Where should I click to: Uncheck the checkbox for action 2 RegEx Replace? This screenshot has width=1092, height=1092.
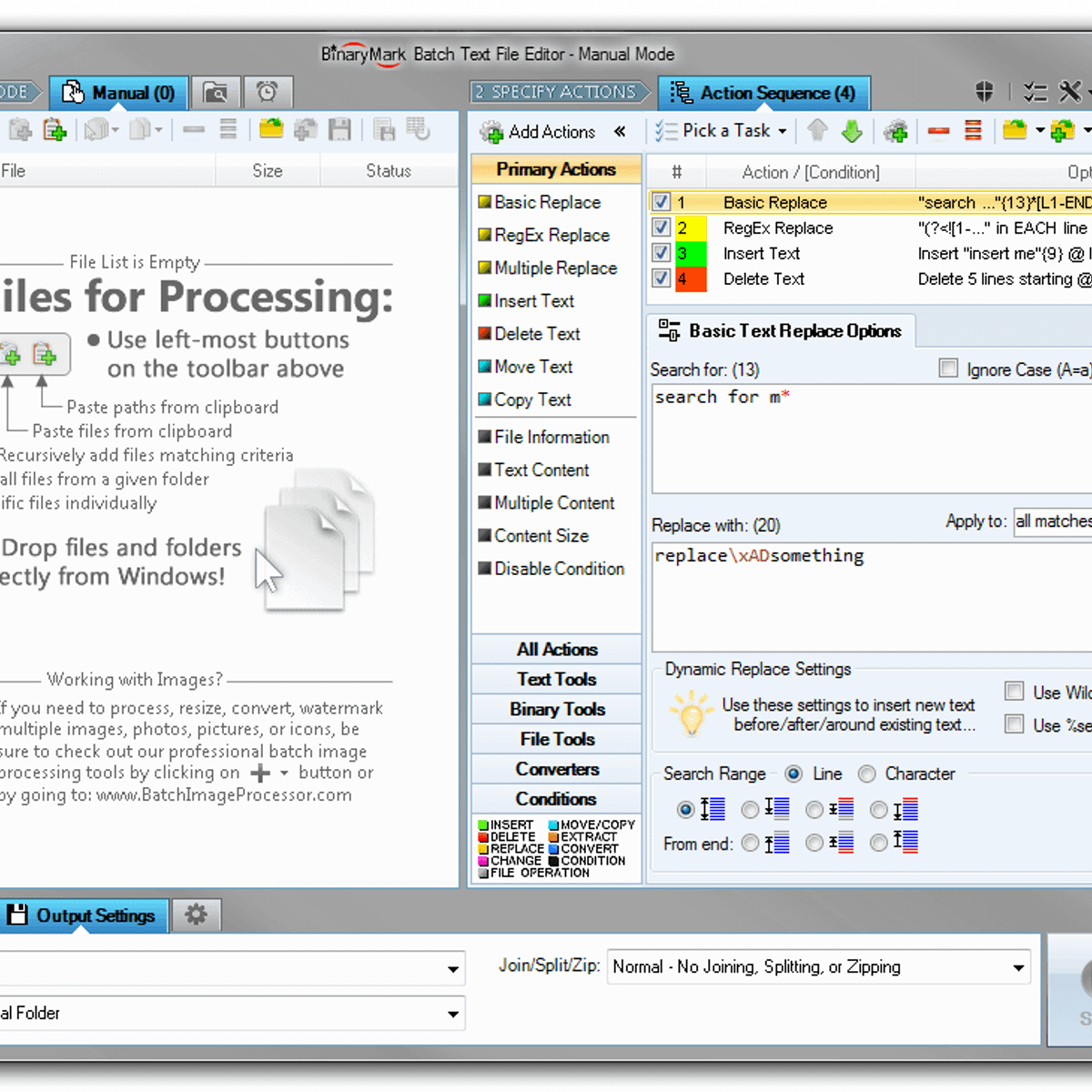pyautogui.click(x=662, y=227)
